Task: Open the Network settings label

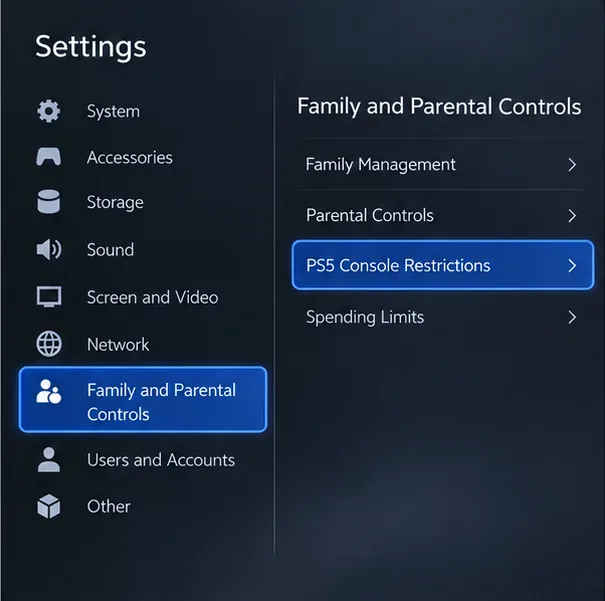Action: pos(118,344)
